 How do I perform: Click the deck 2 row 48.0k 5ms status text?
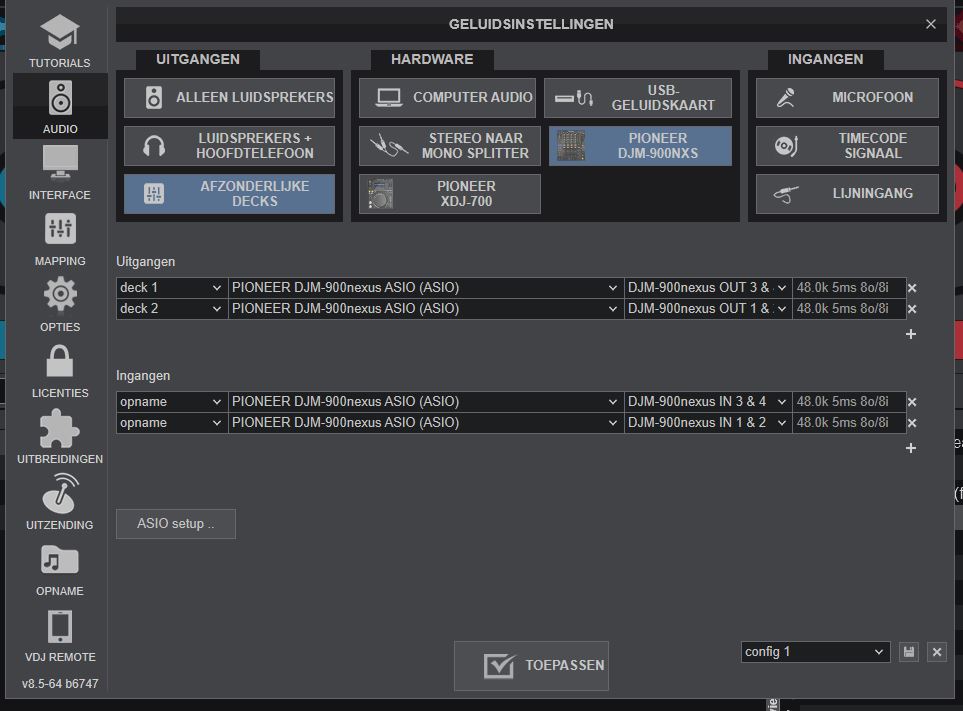pos(843,308)
